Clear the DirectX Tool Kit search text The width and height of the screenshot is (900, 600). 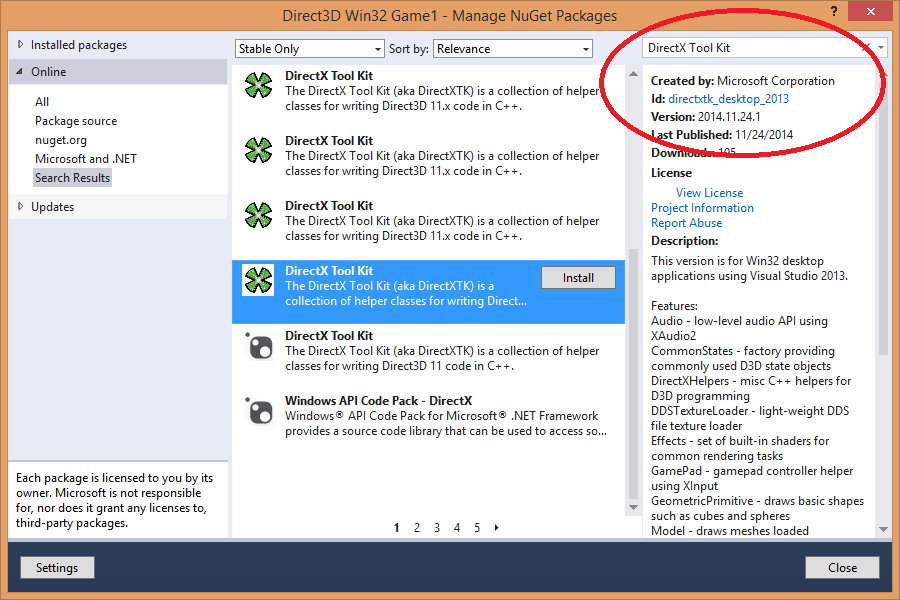point(866,48)
